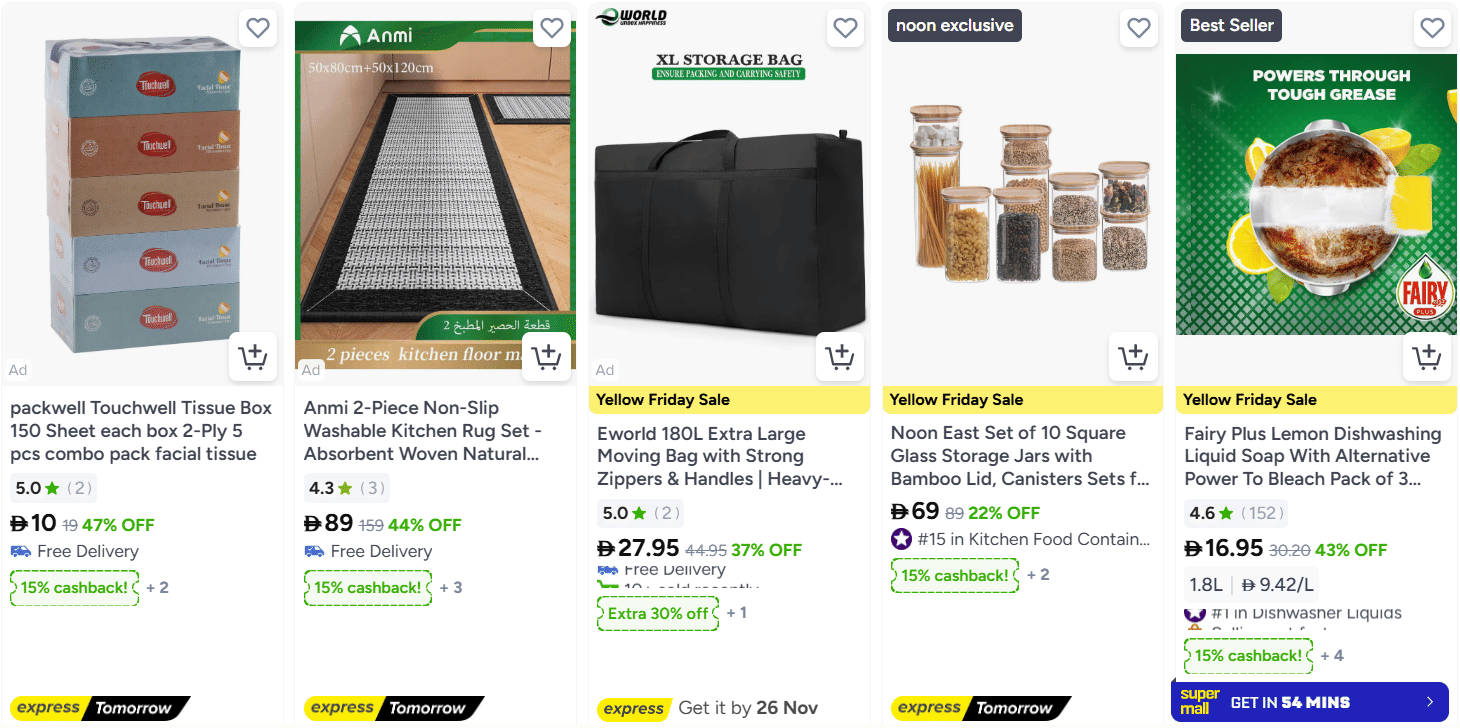Viewport: 1460px width, 728px height.
Task: Open Fairy Plus supermall delivery chevron
Action: tap(1429, 702)
